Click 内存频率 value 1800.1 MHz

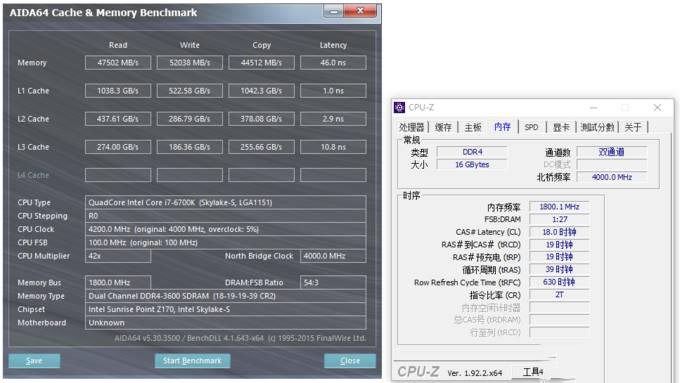[x=559, y=207]
